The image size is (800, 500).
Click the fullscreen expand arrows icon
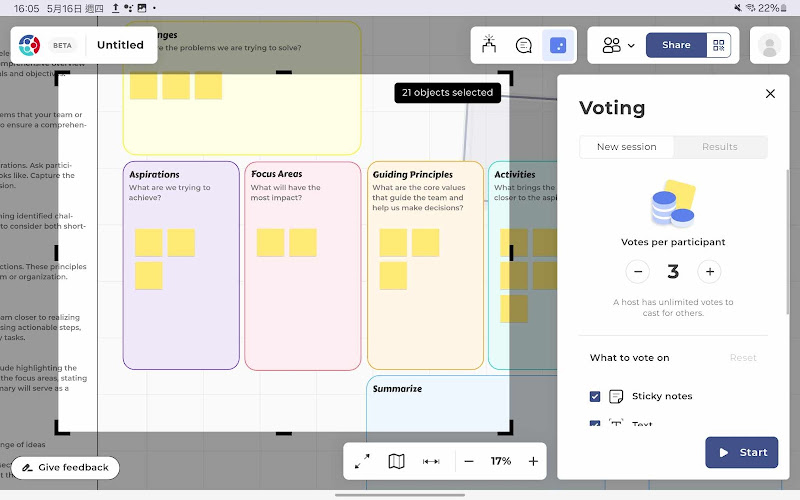click(x=362, y=461)
